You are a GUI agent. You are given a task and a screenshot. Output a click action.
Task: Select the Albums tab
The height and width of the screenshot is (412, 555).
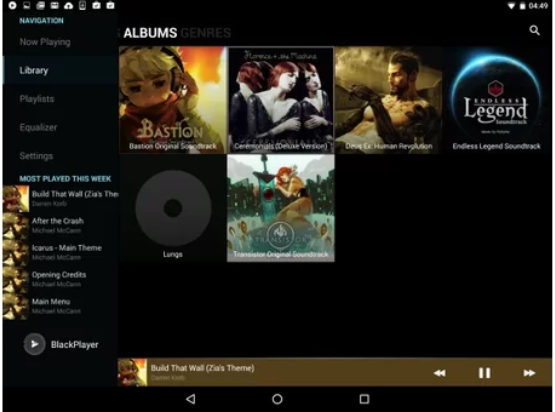pyautogui.click(x=150, y=33)
